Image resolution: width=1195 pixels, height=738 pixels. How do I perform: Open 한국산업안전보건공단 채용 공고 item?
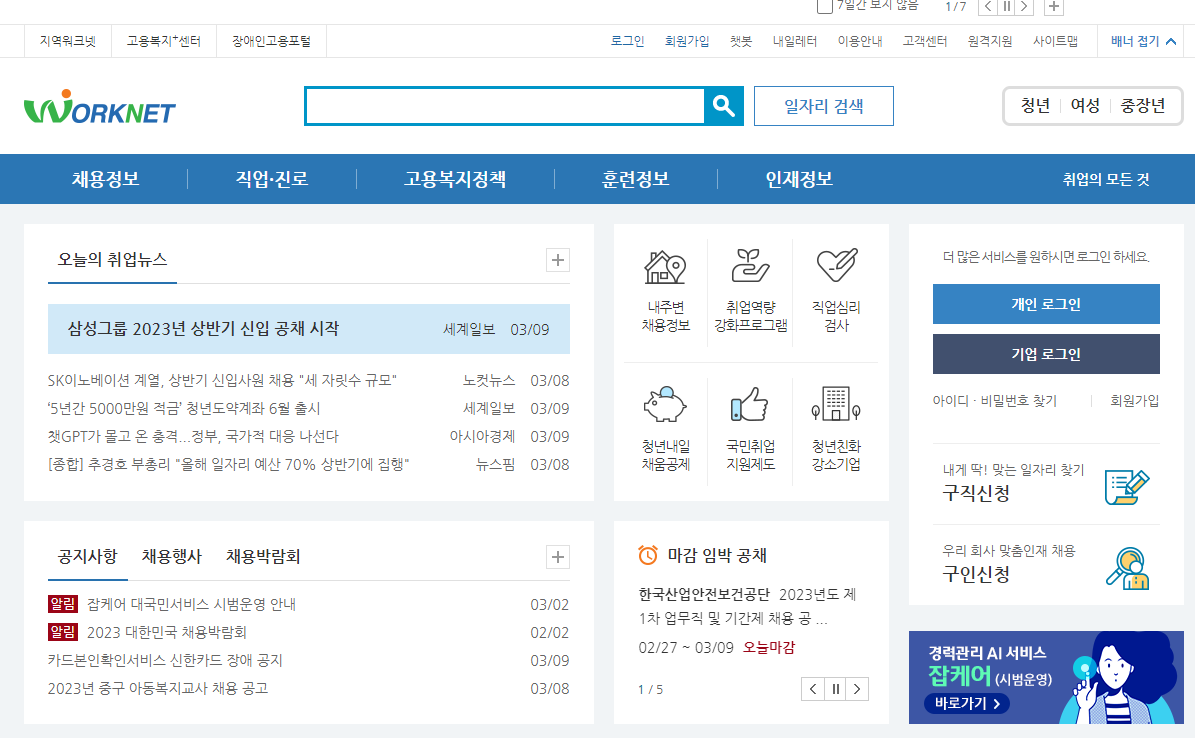[748, 606]
